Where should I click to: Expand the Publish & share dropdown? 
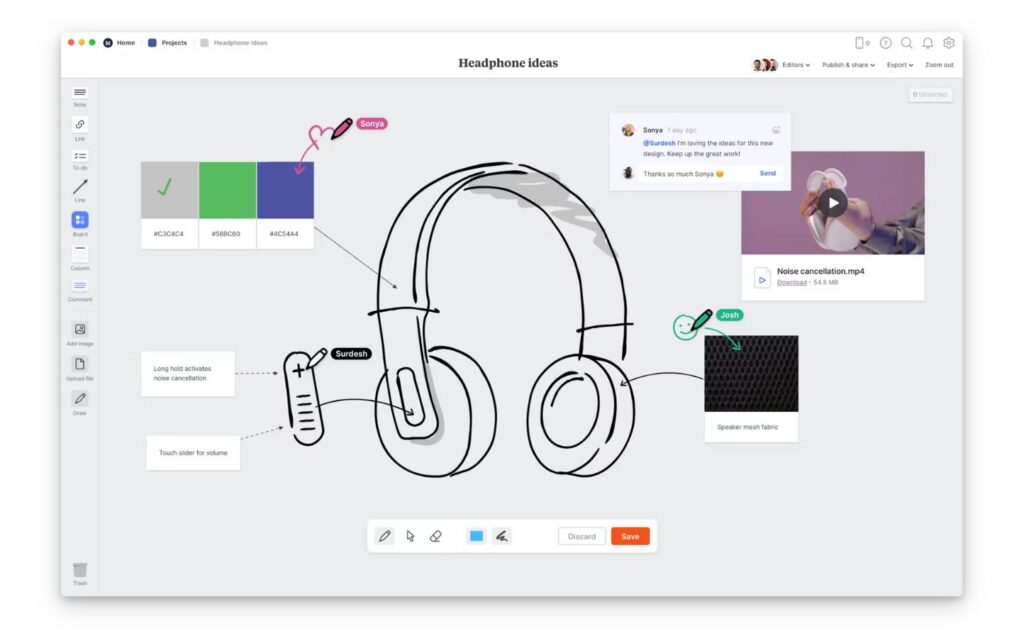point(848,65)
